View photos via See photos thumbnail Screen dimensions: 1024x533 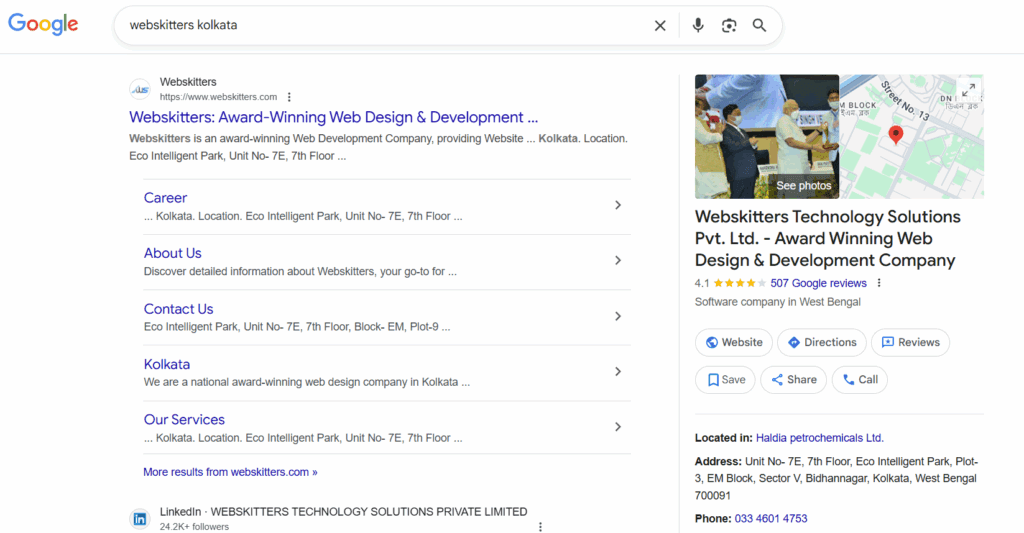767,137
